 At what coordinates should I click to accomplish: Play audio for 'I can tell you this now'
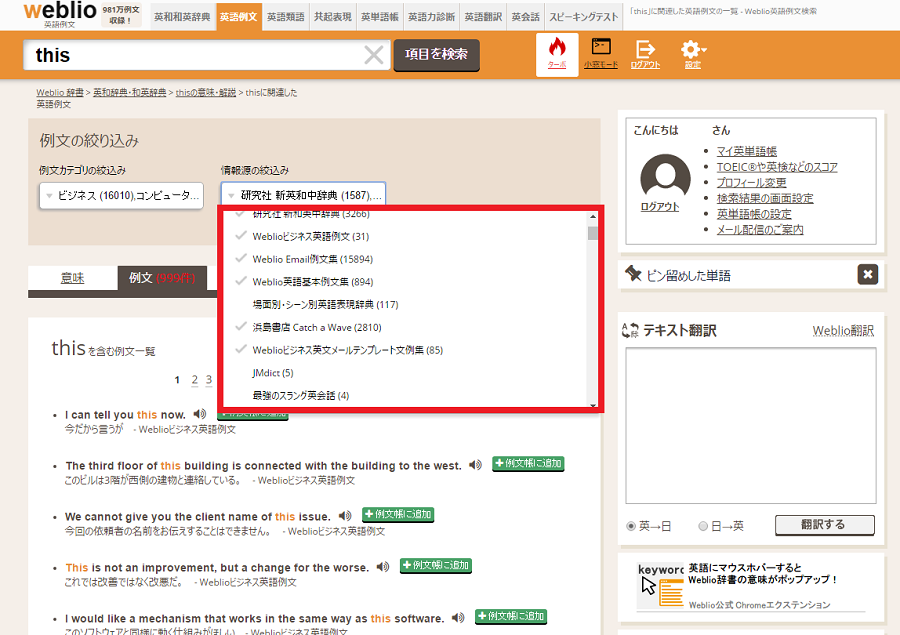tap(200, 414)
